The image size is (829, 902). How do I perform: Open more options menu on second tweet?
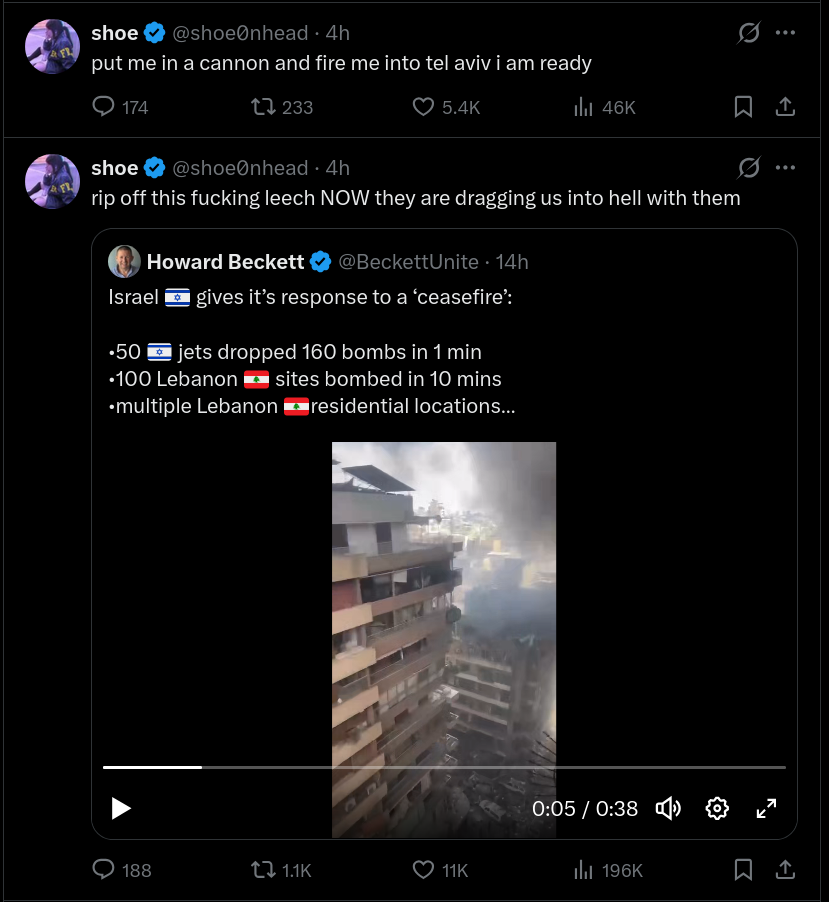click(x=785, y=168)
